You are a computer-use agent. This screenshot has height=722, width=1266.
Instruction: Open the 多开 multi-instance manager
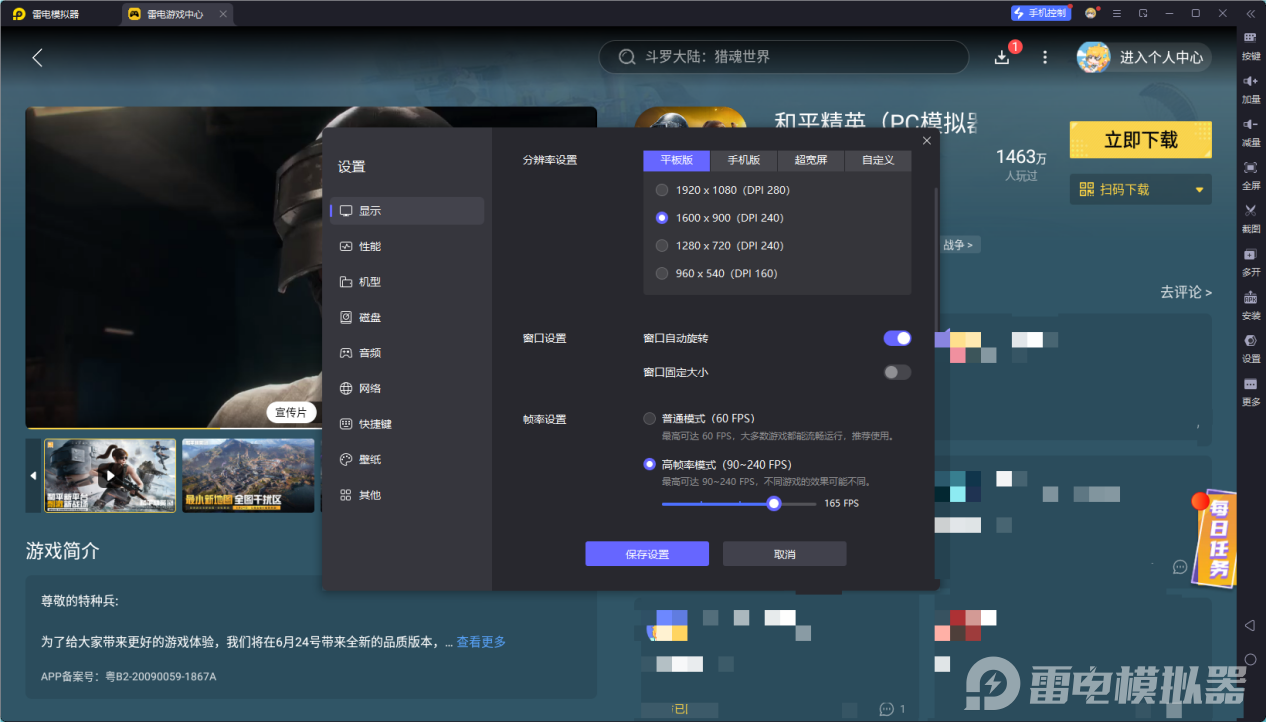click(x=1250, y=263)
